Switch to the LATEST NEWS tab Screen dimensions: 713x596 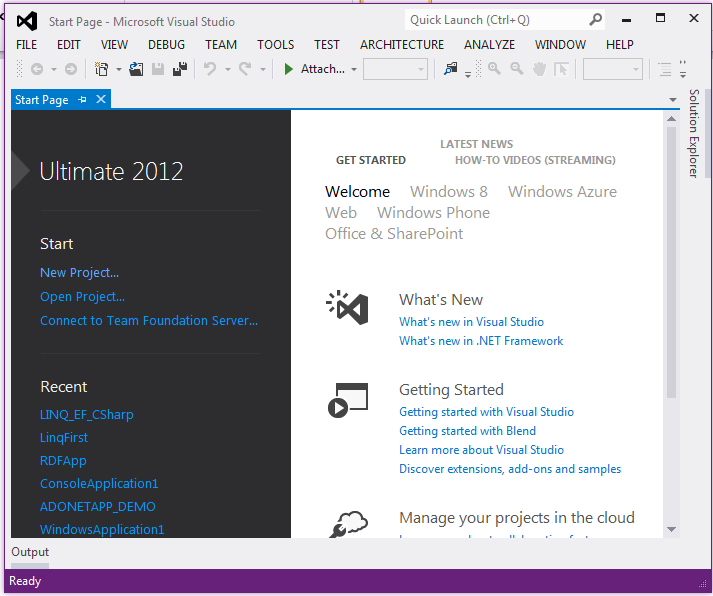(x=477, y=144)
